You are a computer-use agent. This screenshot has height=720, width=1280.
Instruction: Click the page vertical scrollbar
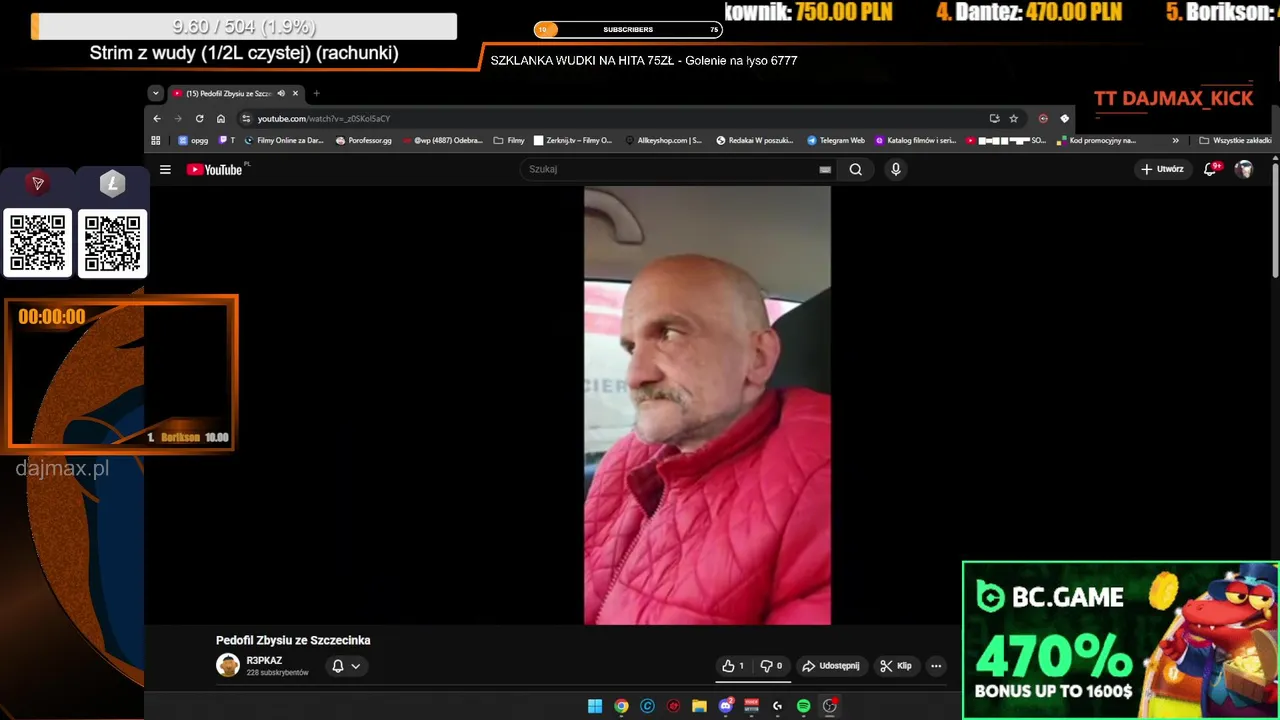coord(1275,220)
